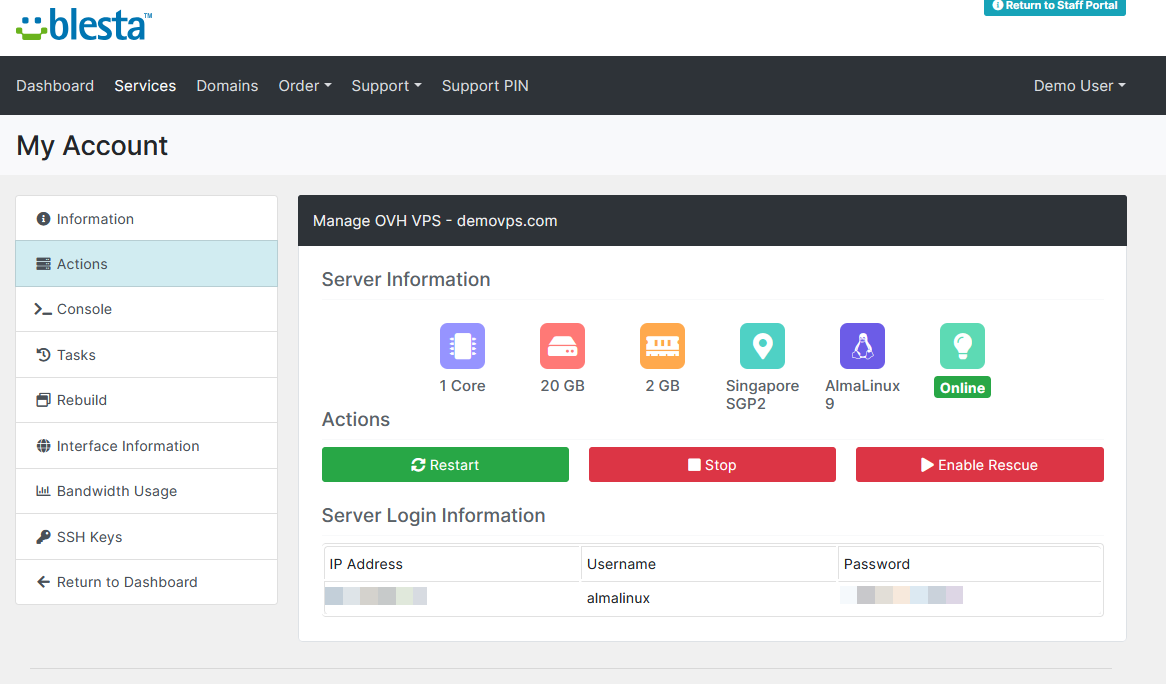The image size is (1166, 684).
Task: Select the Information sidebar tab
Action: tap(146, 219)
